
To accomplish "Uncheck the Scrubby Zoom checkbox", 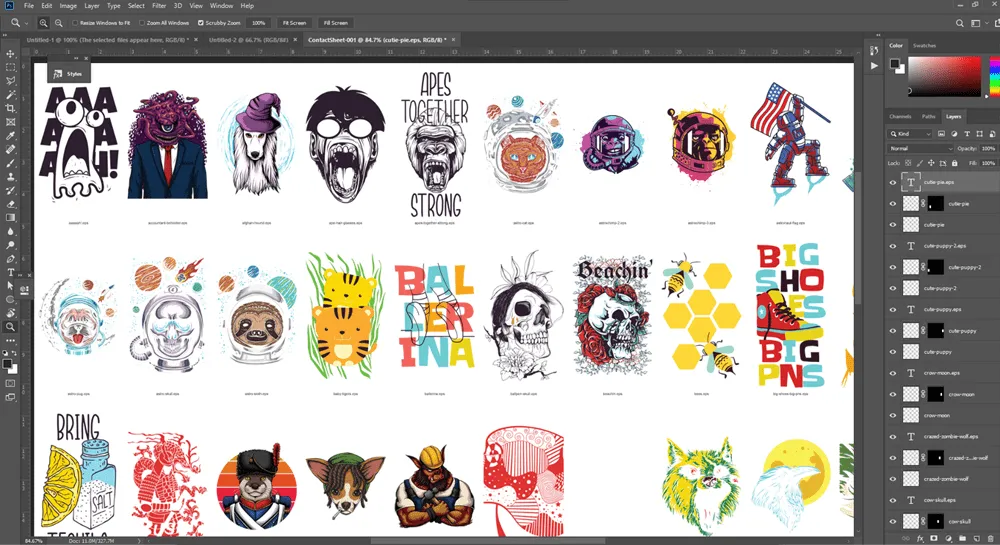I will pos(201,23).
